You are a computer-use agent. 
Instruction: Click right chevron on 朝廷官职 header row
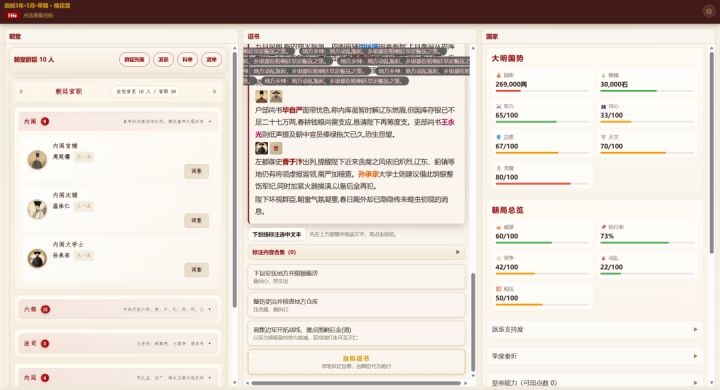(x=214, y=91)
